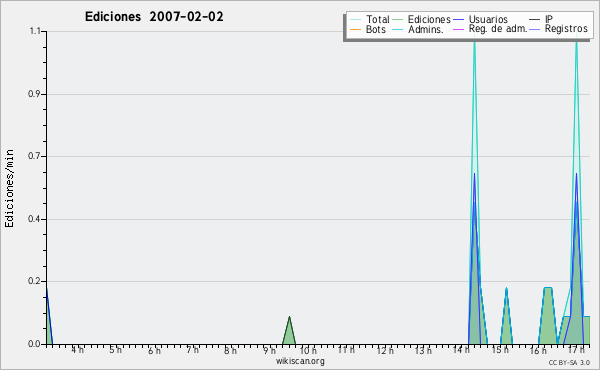Image resolution: width=600 pixels, height=370 pixels.
Task: Click the 0.7 y-axis value
Action: pos(34,156)
